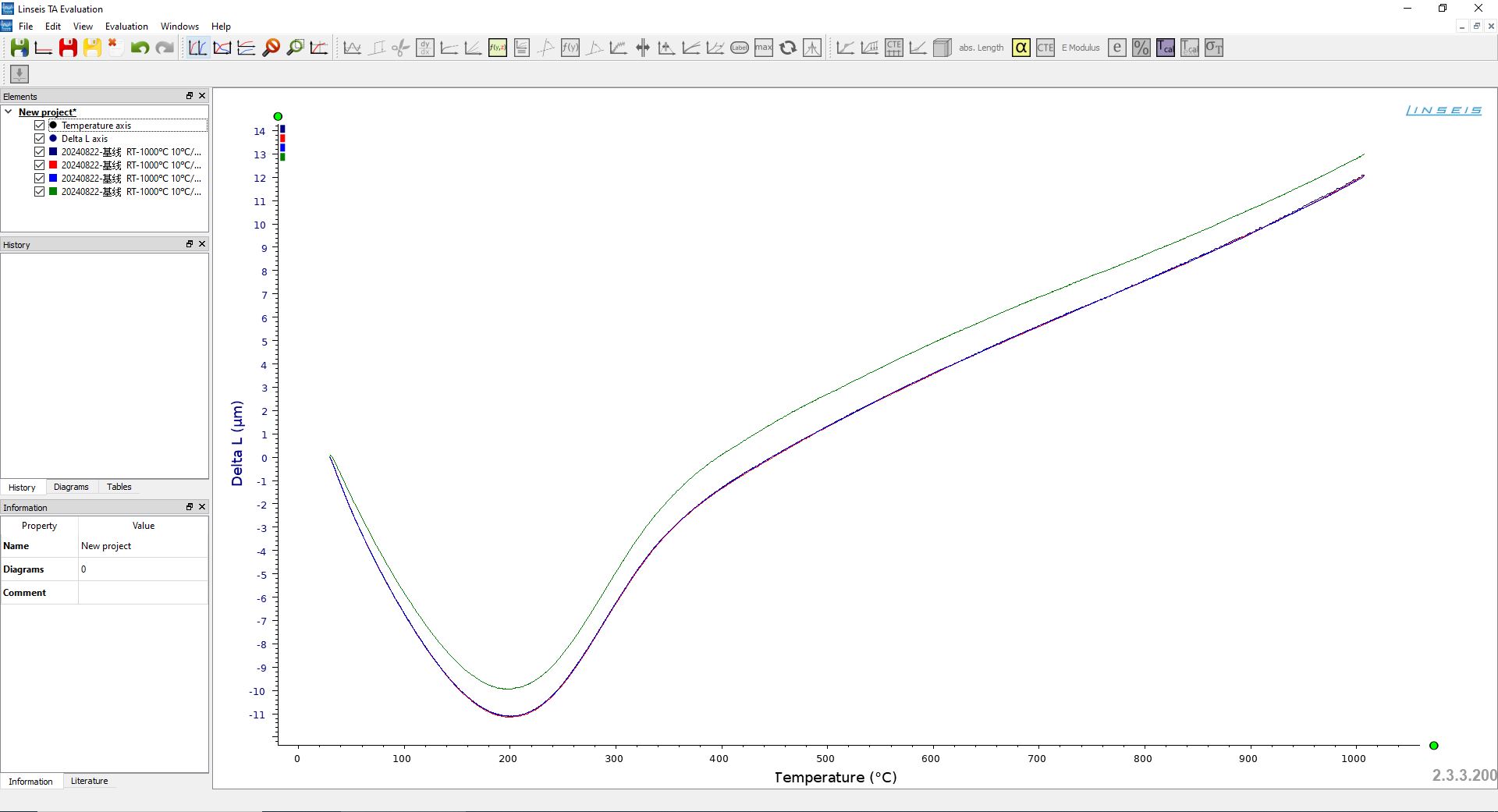Click the Comment value field

pos(143,593)
